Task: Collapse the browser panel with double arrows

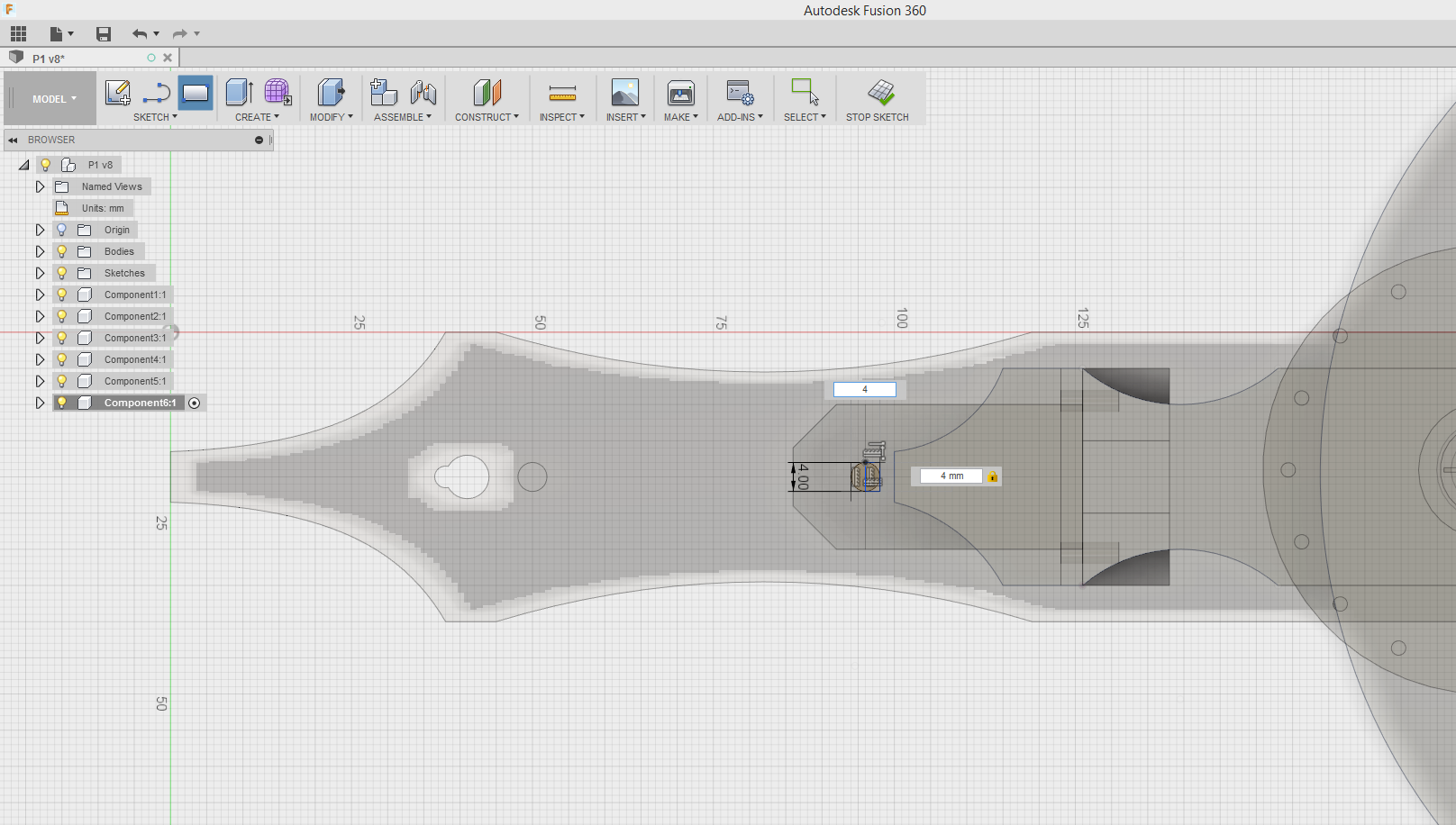Action: (x=14, y=140)
